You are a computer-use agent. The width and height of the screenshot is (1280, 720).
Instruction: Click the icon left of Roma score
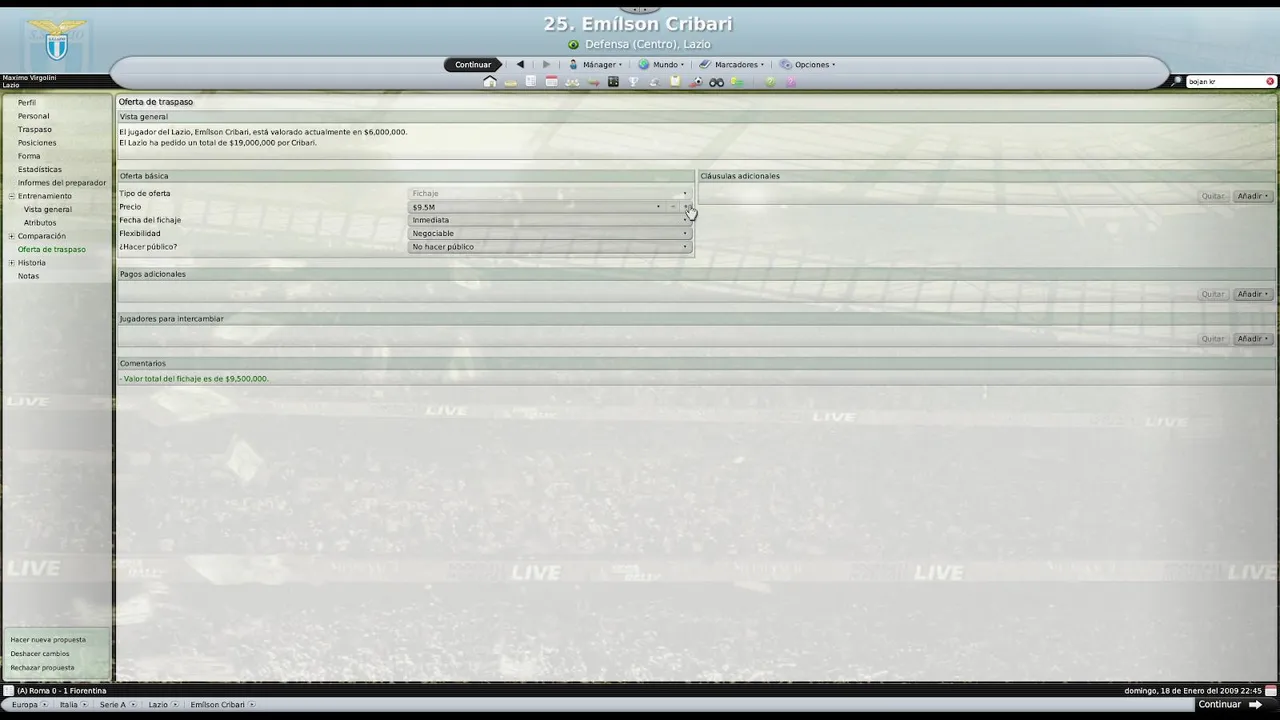[x=8, y=691]
